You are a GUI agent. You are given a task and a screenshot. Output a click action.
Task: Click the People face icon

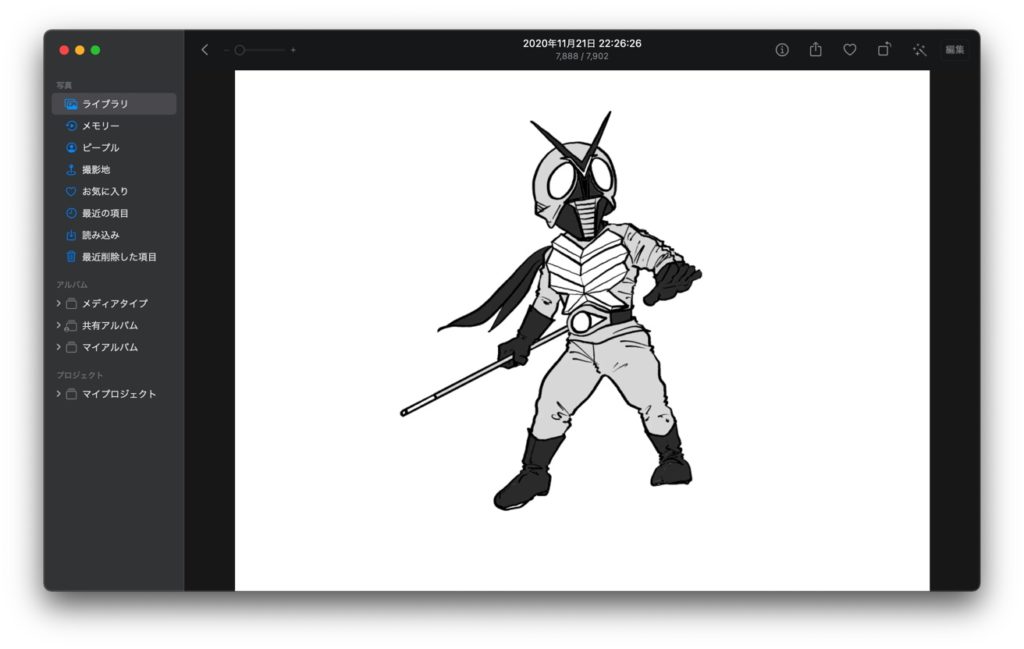(x=71, y=148)
